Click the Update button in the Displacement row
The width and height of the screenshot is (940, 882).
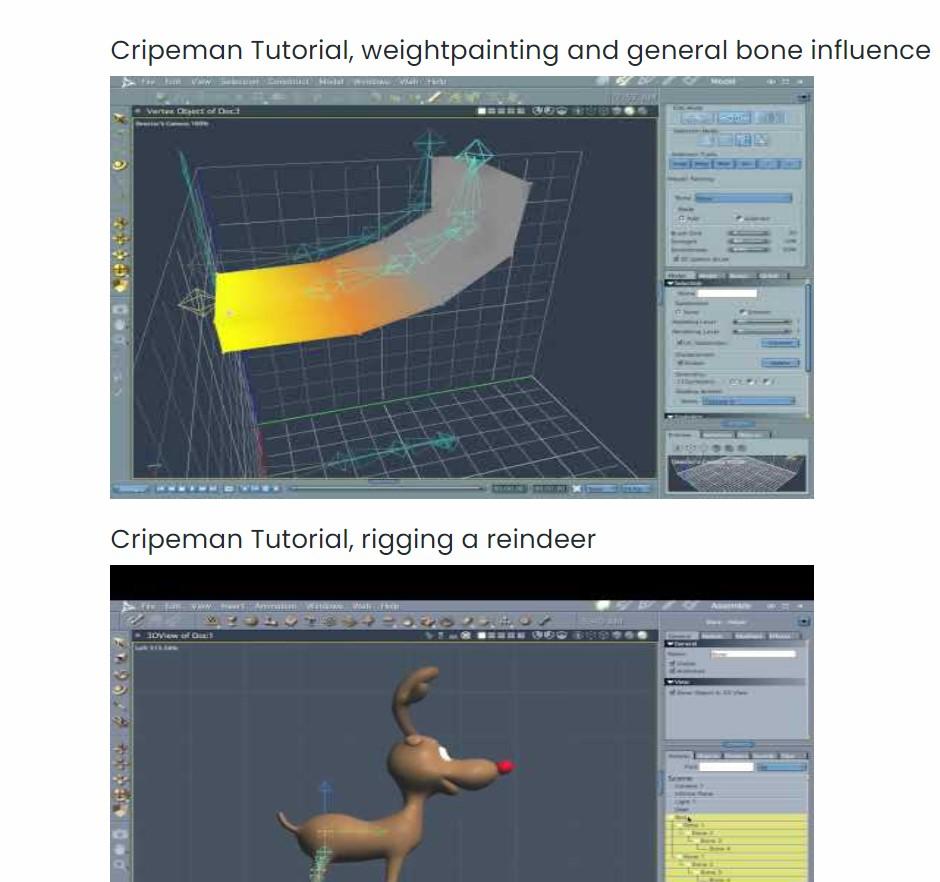click(781, 363)
